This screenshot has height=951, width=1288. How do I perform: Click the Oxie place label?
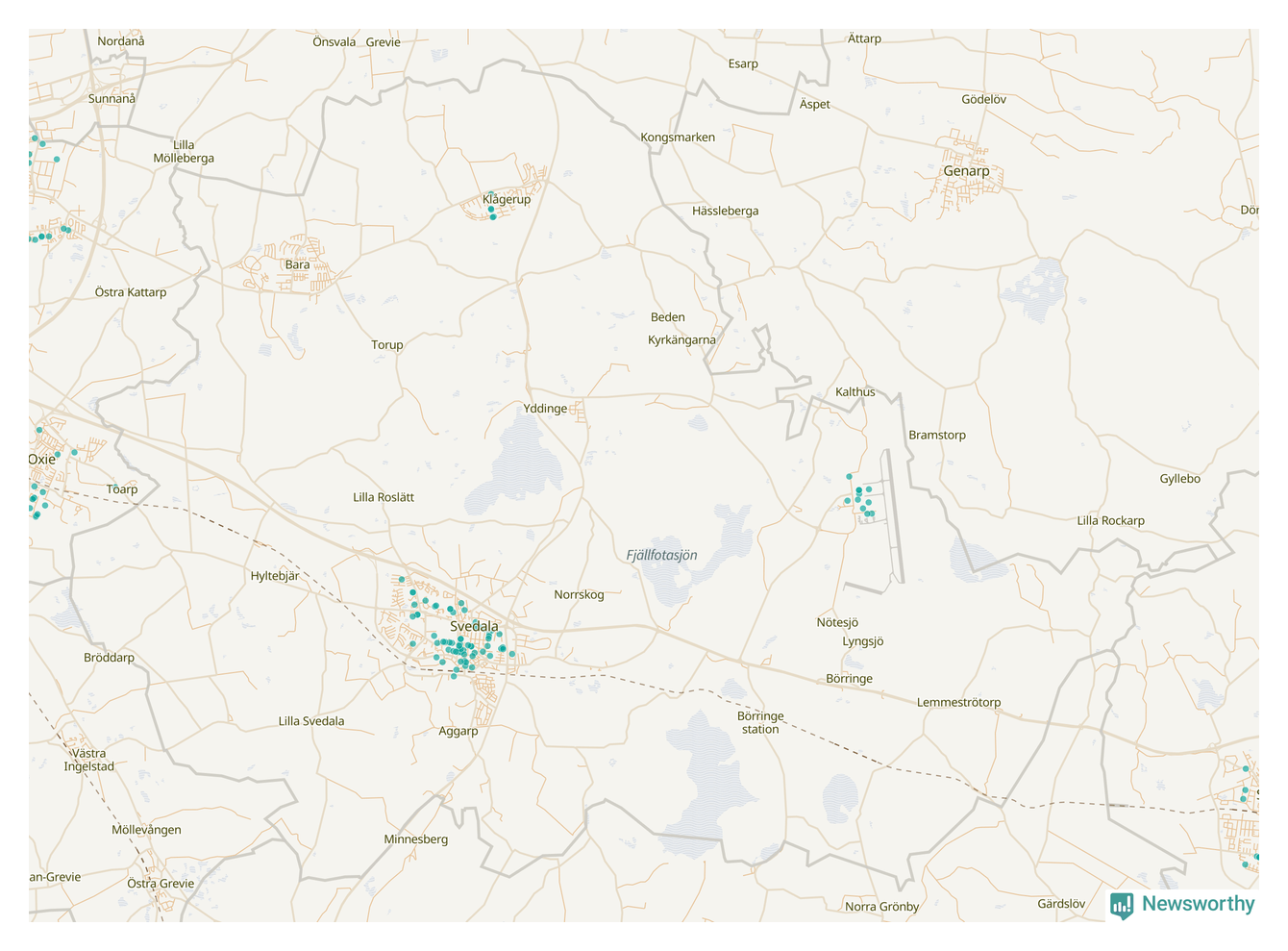(41, 460)
